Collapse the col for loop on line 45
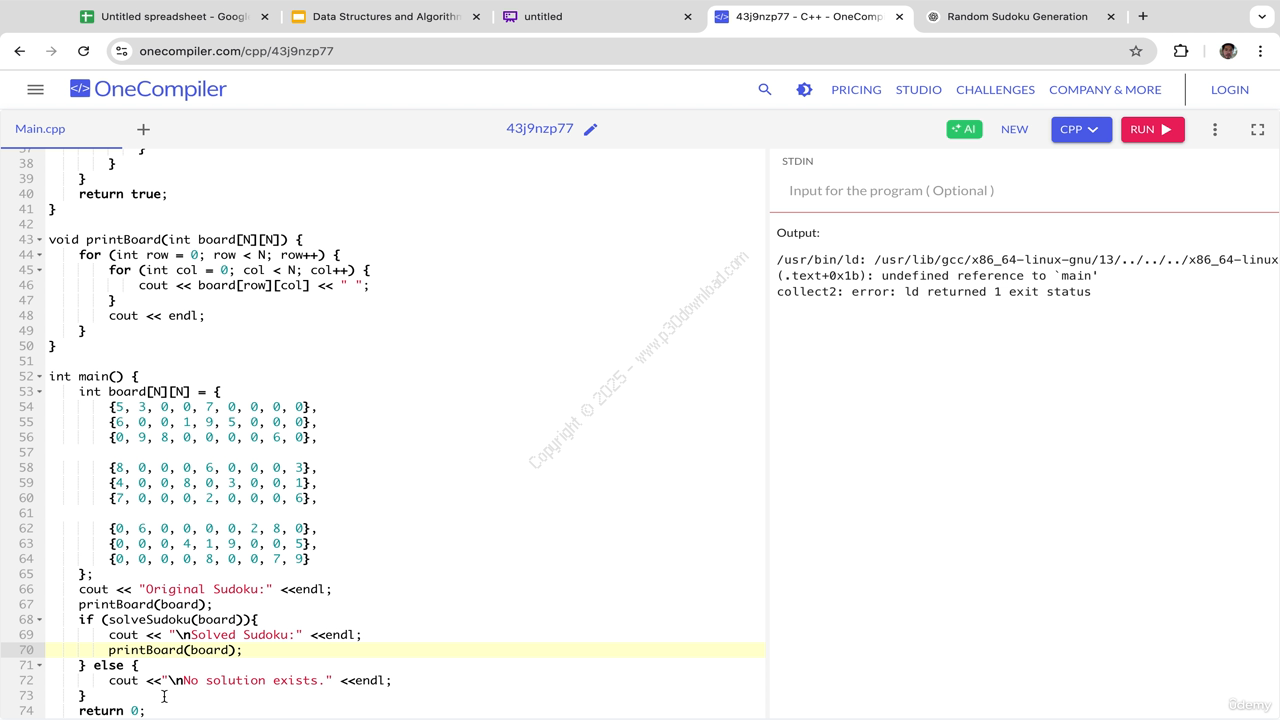 pyautogui.click(x=39, y=270)
